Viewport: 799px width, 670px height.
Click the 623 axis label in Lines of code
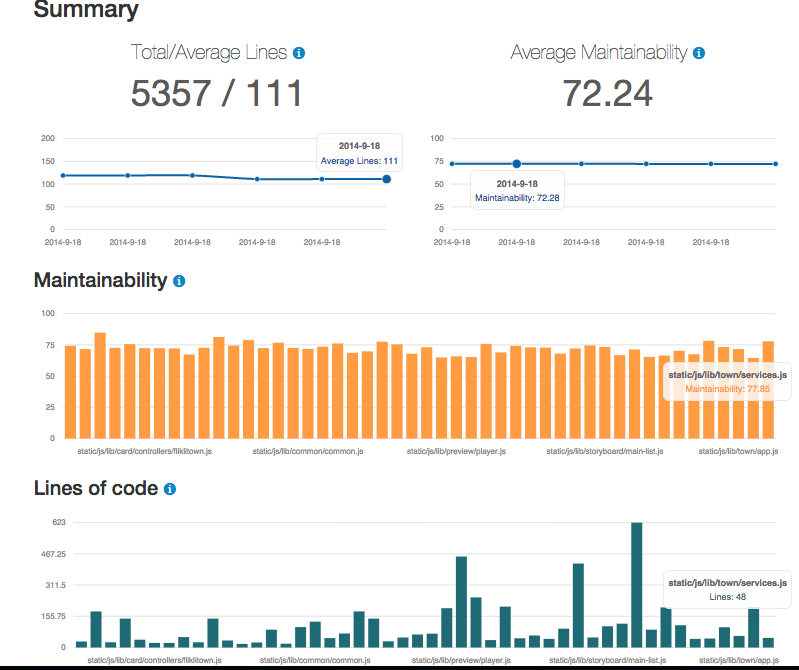point(59,522)
